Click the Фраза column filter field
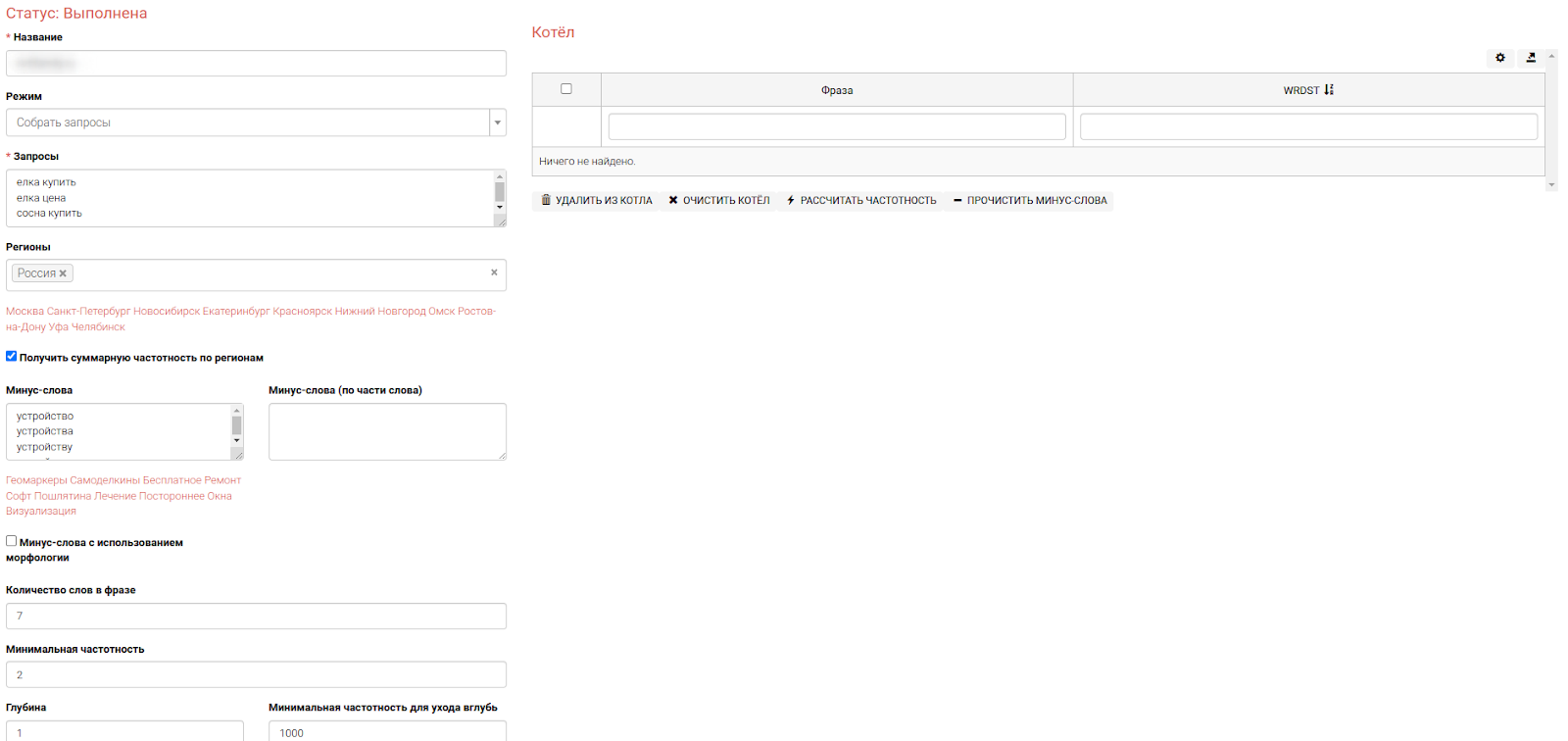Image resolution: width=1568 pixels, height=741 pixels. pyautogui.click(x=836, y=126)
